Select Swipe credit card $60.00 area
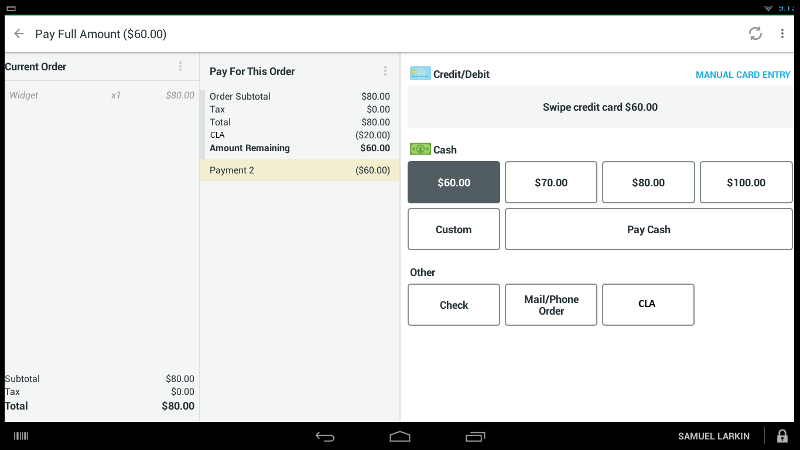 point(600,107)
